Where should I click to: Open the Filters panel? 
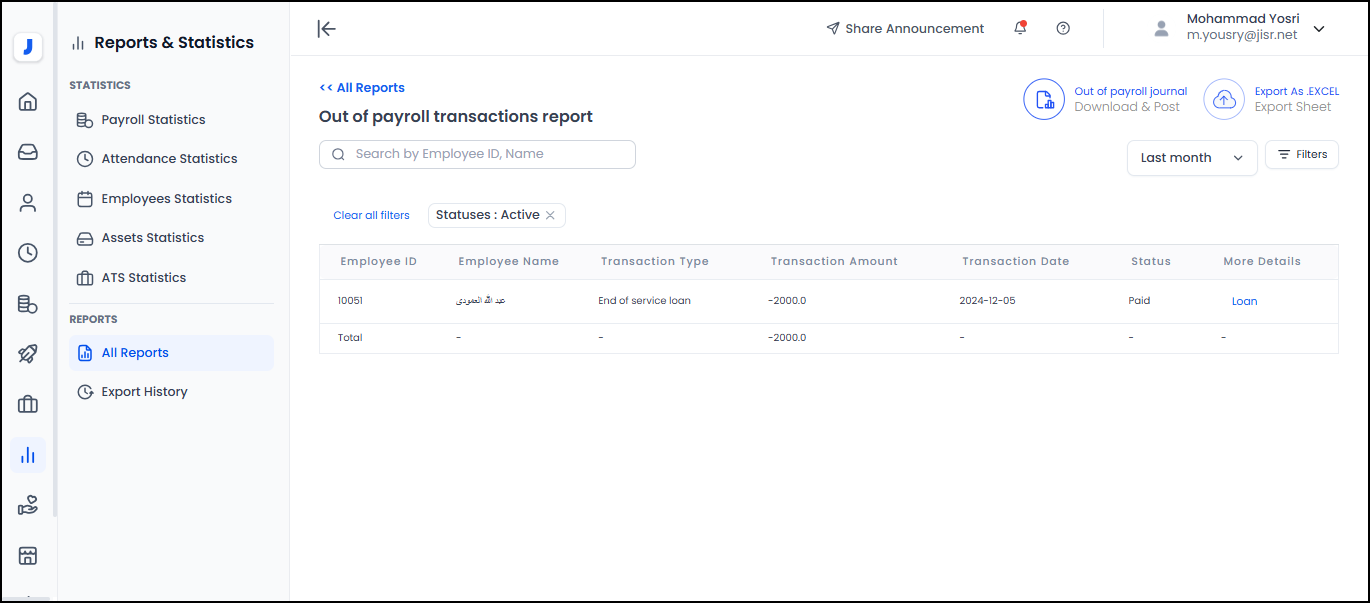click(1302, 155)
